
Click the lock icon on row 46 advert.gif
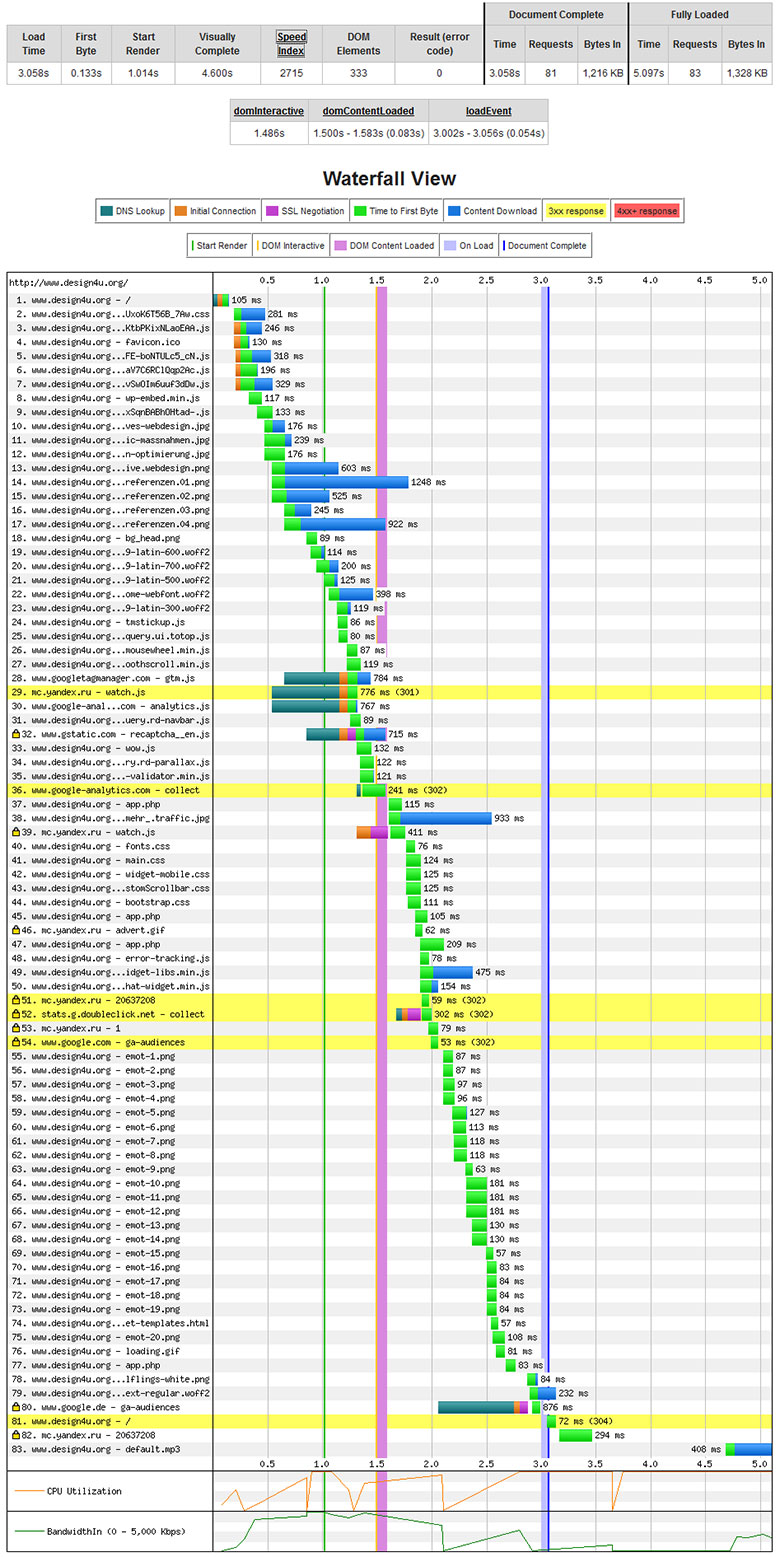coord(16,930)
